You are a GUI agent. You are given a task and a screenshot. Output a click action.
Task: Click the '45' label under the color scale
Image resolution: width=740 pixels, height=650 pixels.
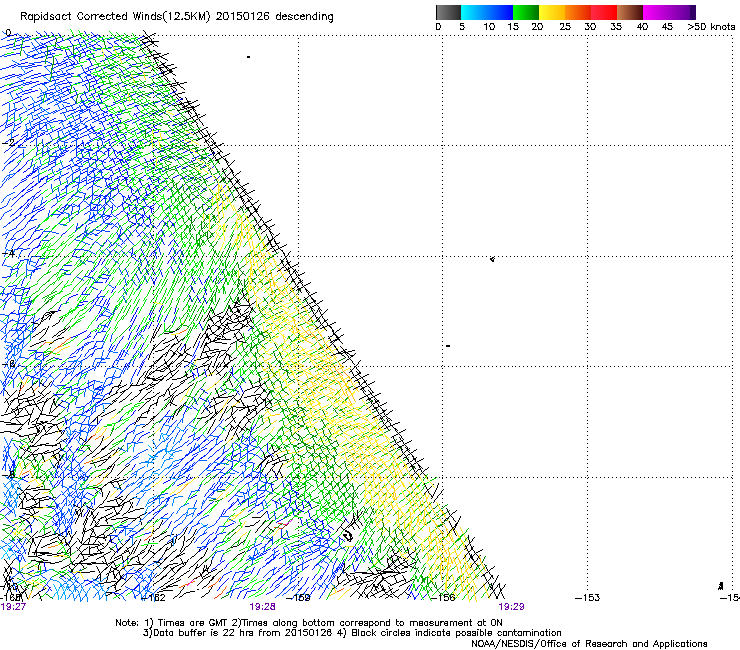(x=667, y=27)
